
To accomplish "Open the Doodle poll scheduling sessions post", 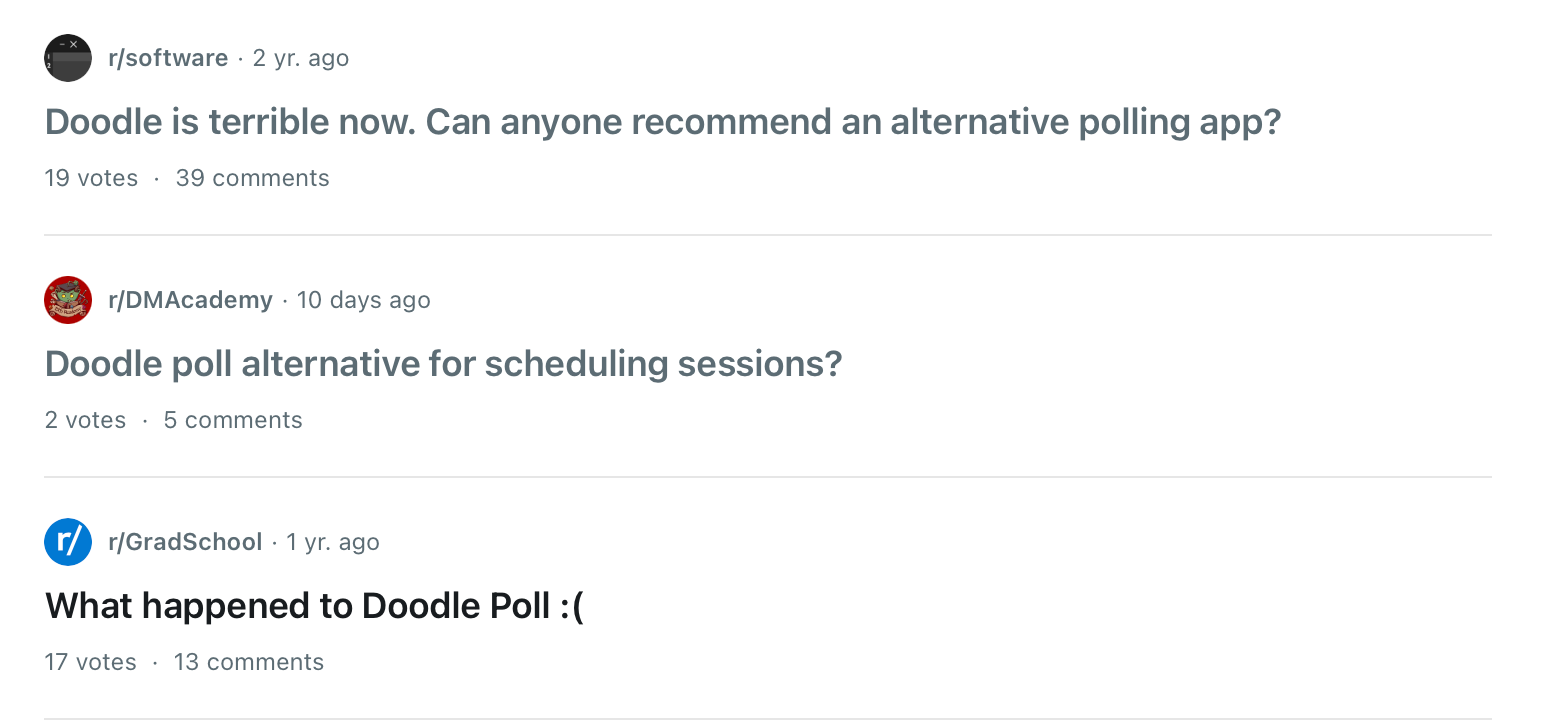I will 443,363.
